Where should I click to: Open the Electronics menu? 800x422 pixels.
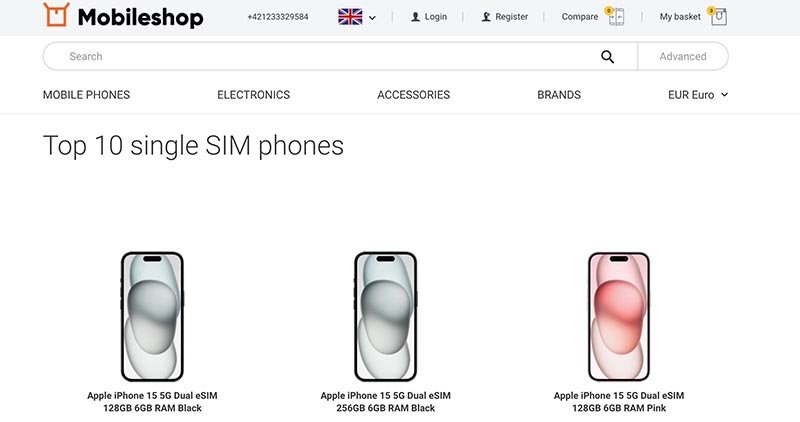point(253,95)
